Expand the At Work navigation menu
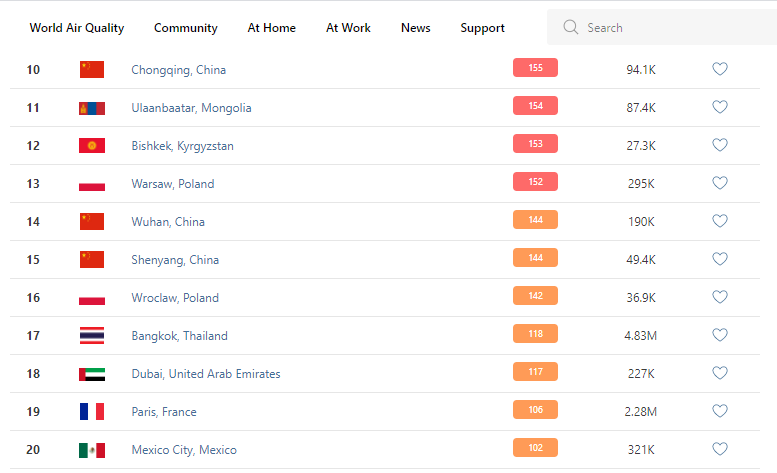Image resolution: width=777 pixels, height=473 pixels. click(348, 28)
